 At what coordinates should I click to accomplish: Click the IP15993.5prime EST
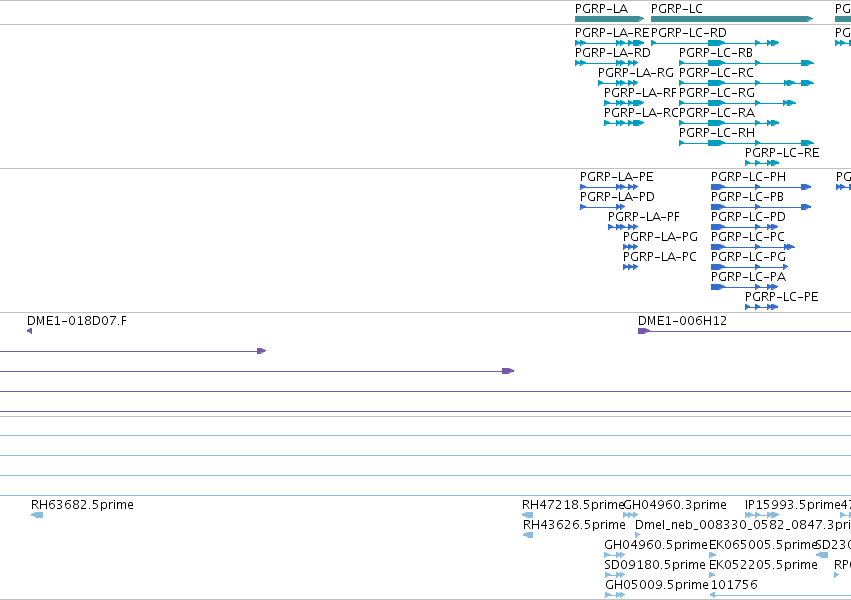click(x=762, y=515)
